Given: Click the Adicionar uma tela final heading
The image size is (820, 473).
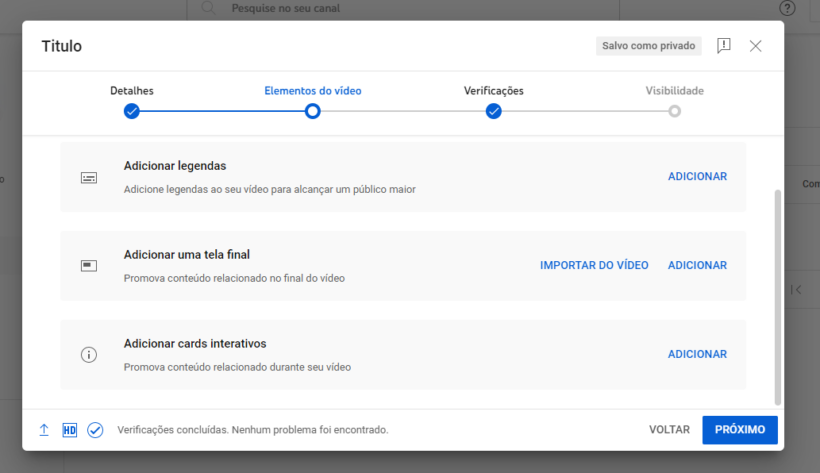Looking at the screenshot, I should point(187,255).
